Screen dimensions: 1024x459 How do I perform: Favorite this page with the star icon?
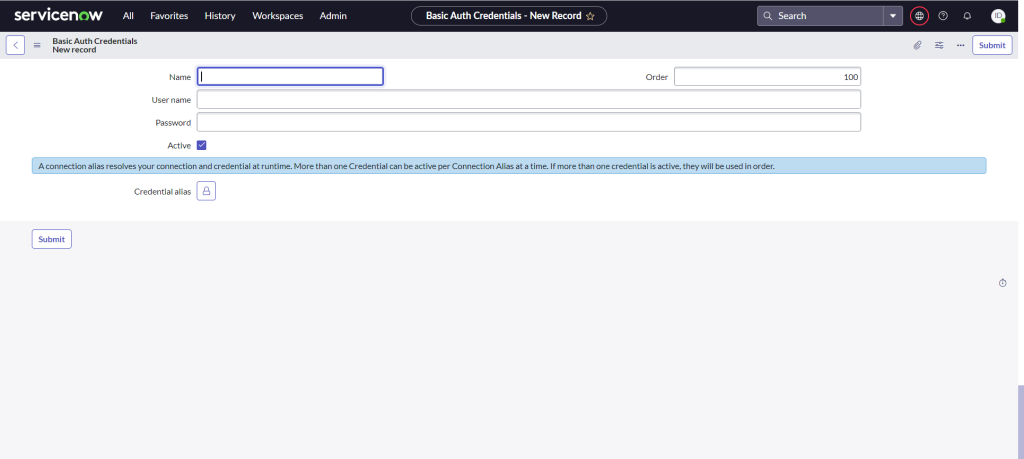click(590, 16)
